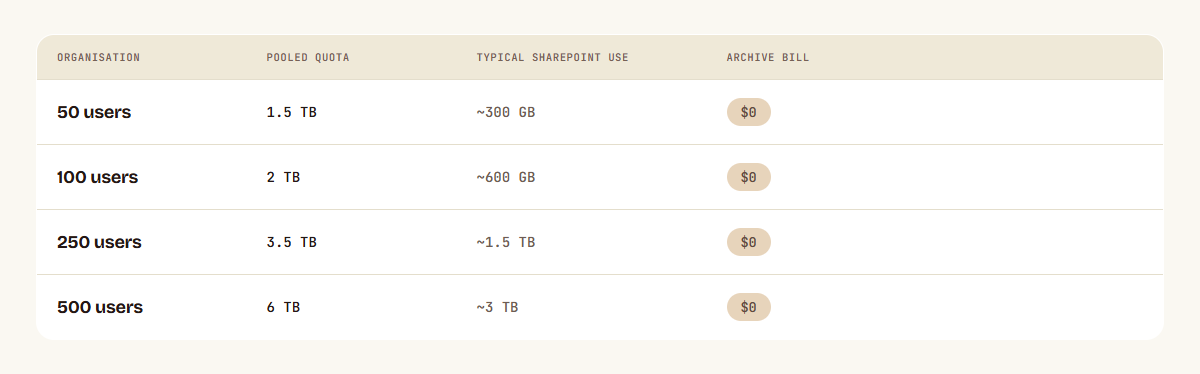Click the 3.5 TB quota value
This screenshot has height=374, width=1200.
point(291,242)
